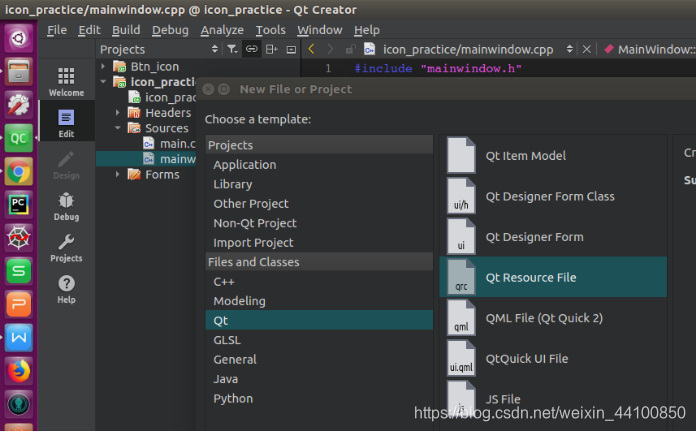Select Qt Designer Form Class template

553,196
